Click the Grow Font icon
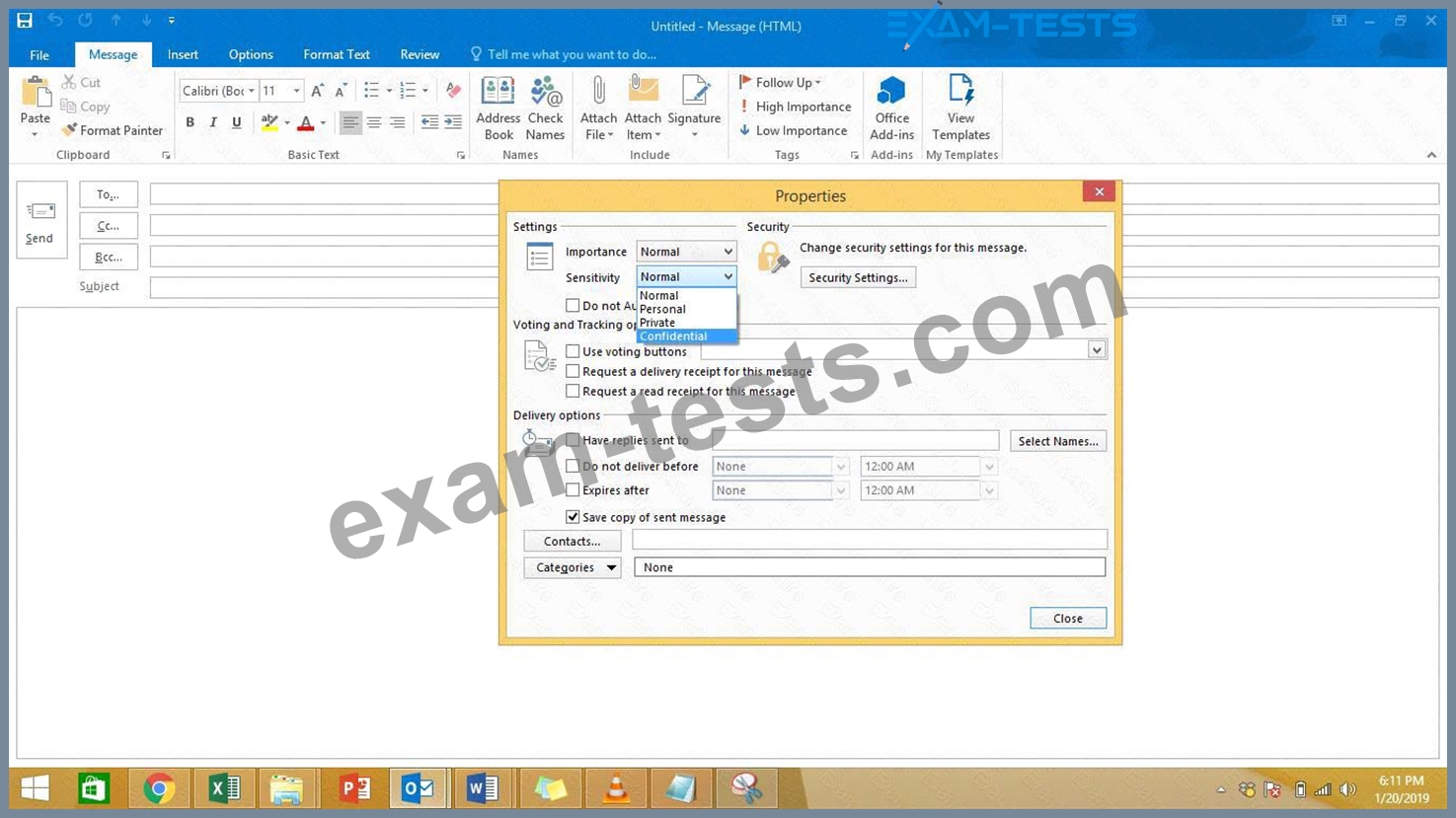Image resolution: width=1456 pixels, height=818 pixels. tap(317, 91)
